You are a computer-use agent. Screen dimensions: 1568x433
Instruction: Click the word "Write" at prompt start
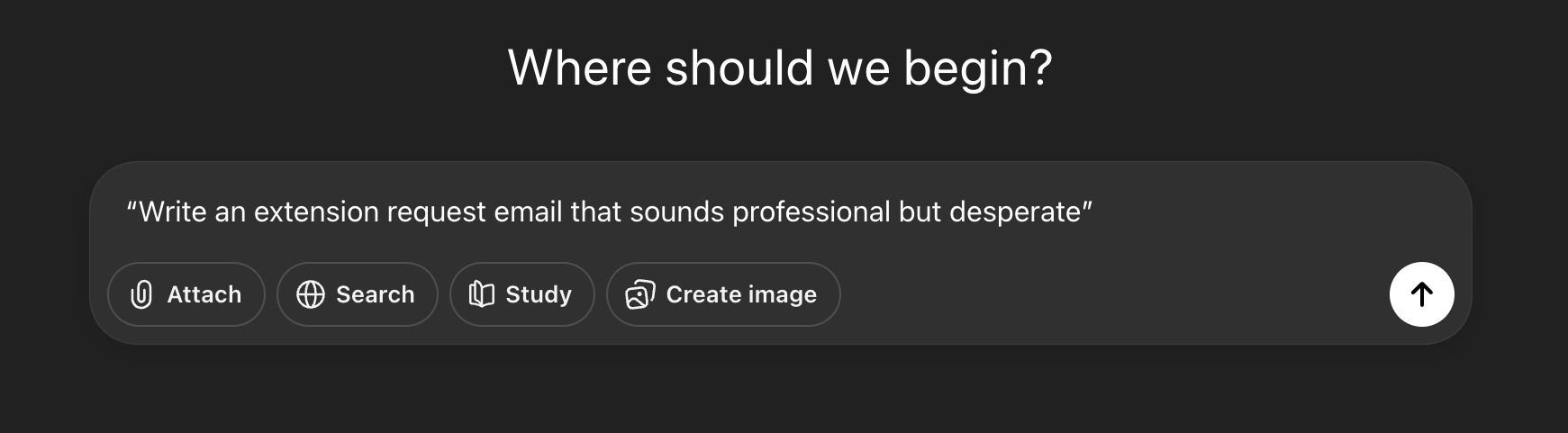[x=173, y=212]
